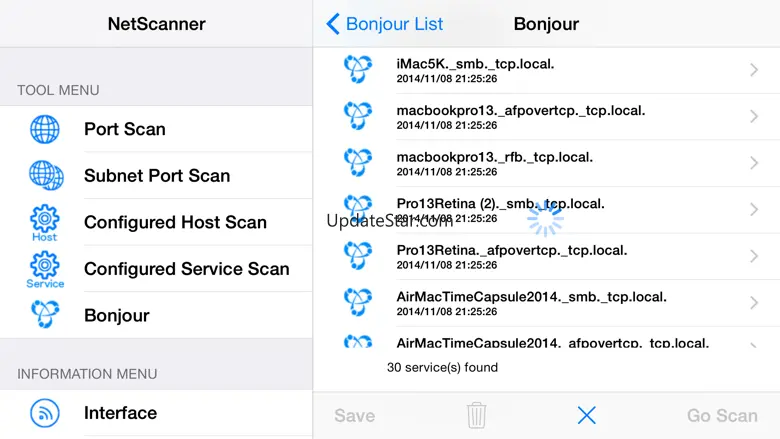Click the blue X cancel icon
The image size is (780, 439).
(586, 415)
